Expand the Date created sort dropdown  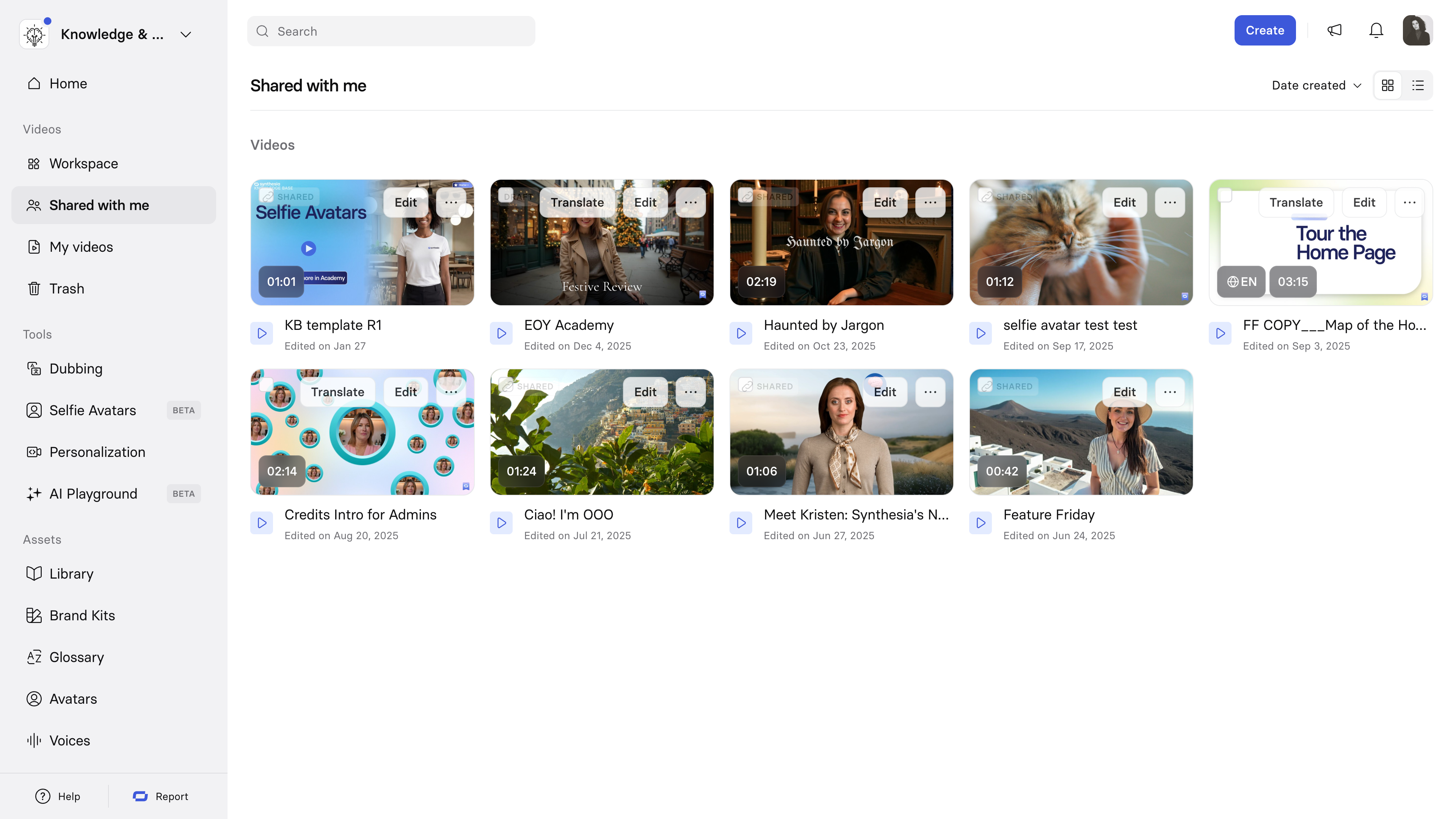pos(1316,85)
